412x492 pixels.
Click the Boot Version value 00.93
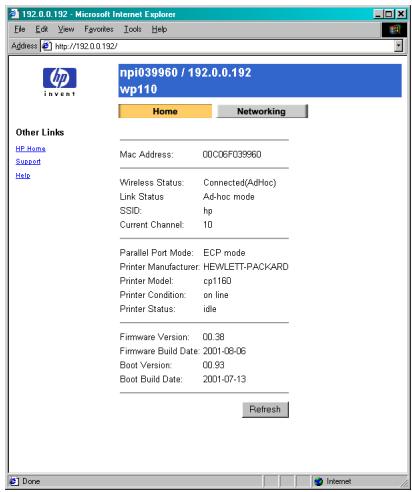coord(213,365)
